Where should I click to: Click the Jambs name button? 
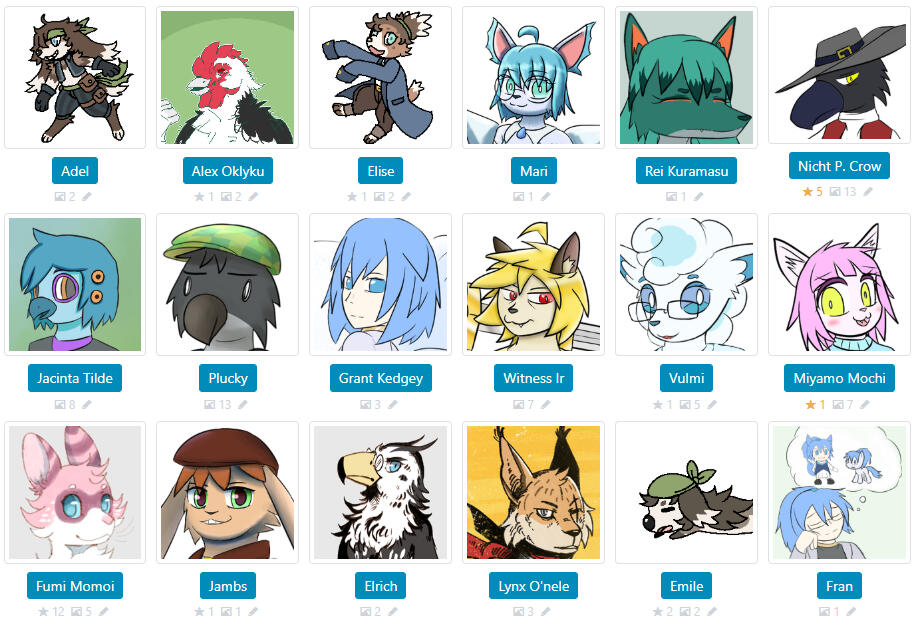(x=227, y=586)
